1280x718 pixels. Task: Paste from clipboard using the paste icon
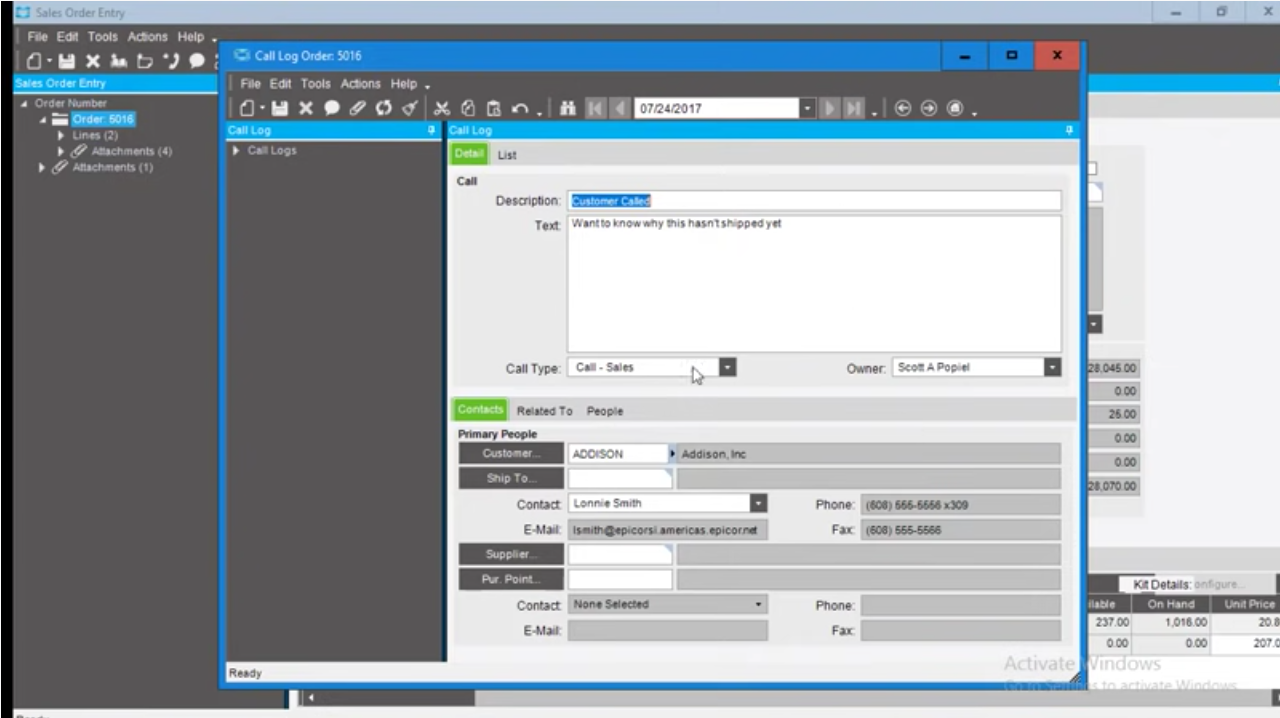[493, 108]
